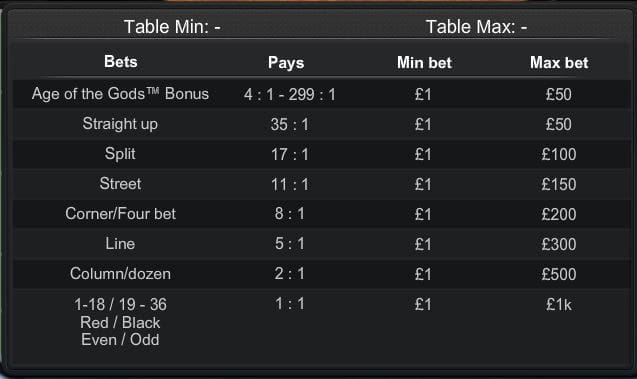
Task: Click the Red / Black text
Action: pos(120,323)
